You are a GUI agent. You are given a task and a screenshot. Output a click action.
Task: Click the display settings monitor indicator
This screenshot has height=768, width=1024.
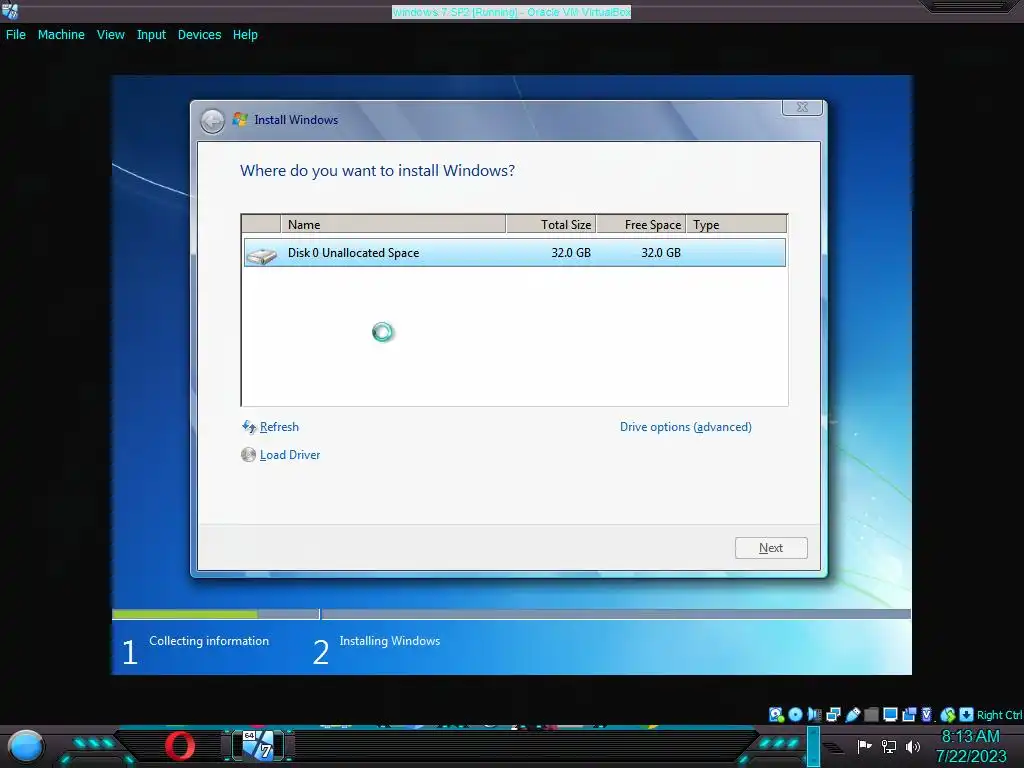pos(890,714)
